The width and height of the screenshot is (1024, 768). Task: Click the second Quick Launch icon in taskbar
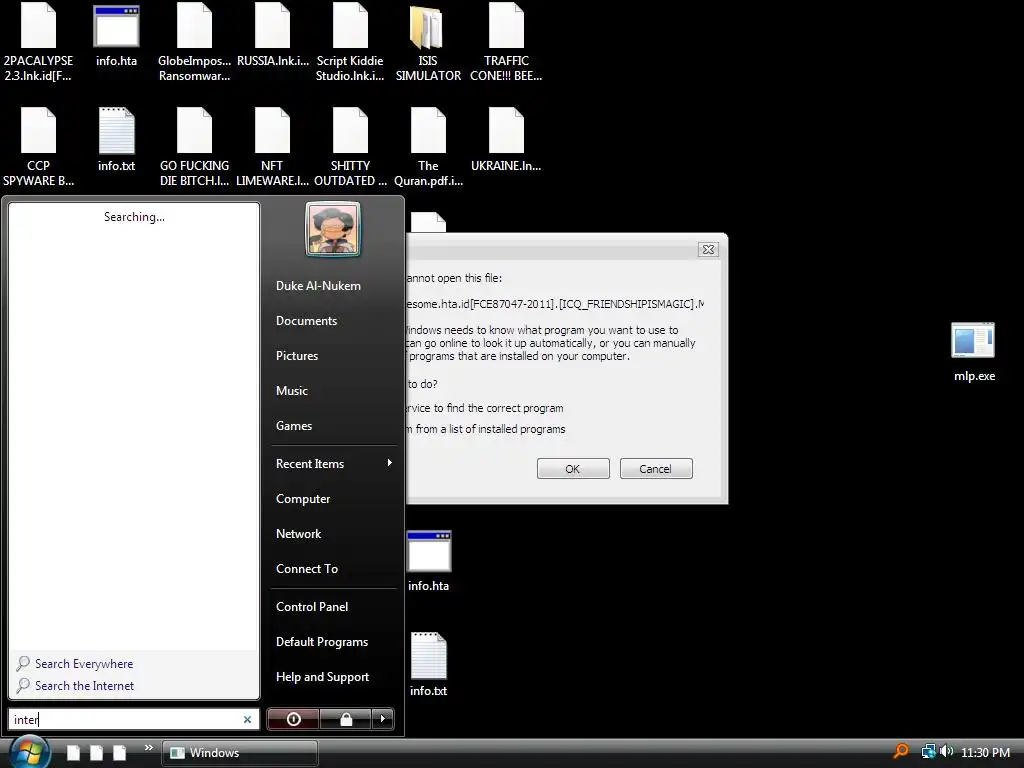pos(97,752)
